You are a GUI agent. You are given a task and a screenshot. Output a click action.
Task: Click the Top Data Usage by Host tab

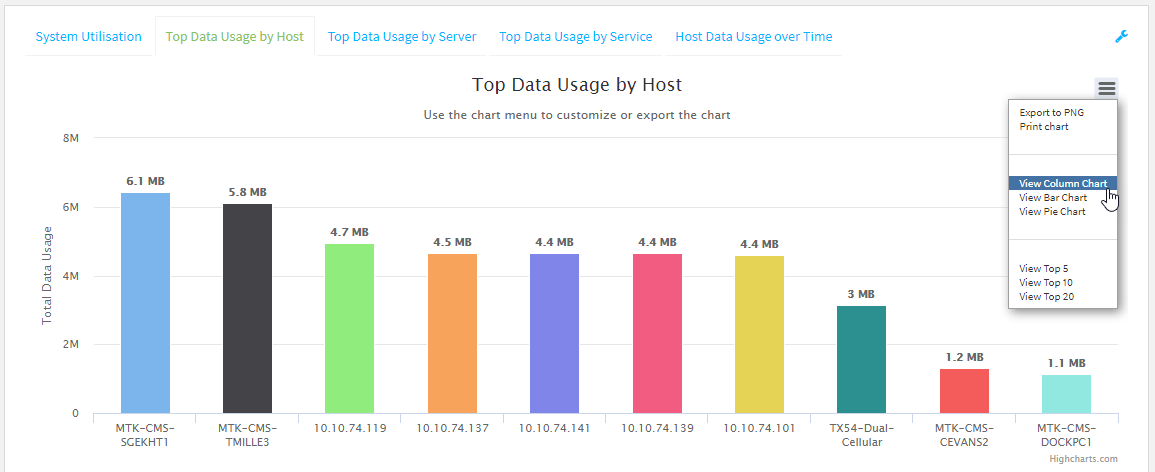click(235, 37)
